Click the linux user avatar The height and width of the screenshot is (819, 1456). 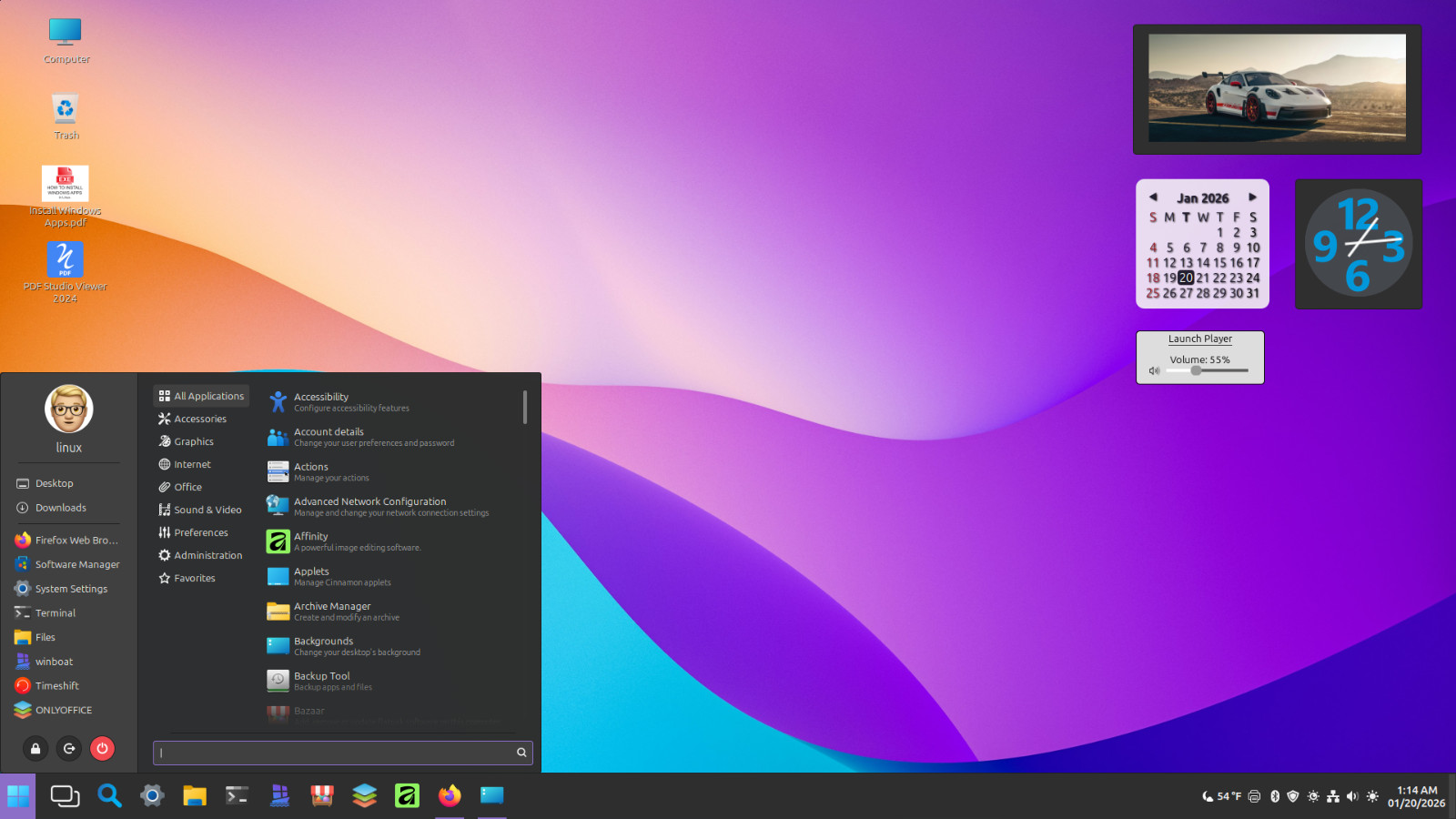point(69,409)
